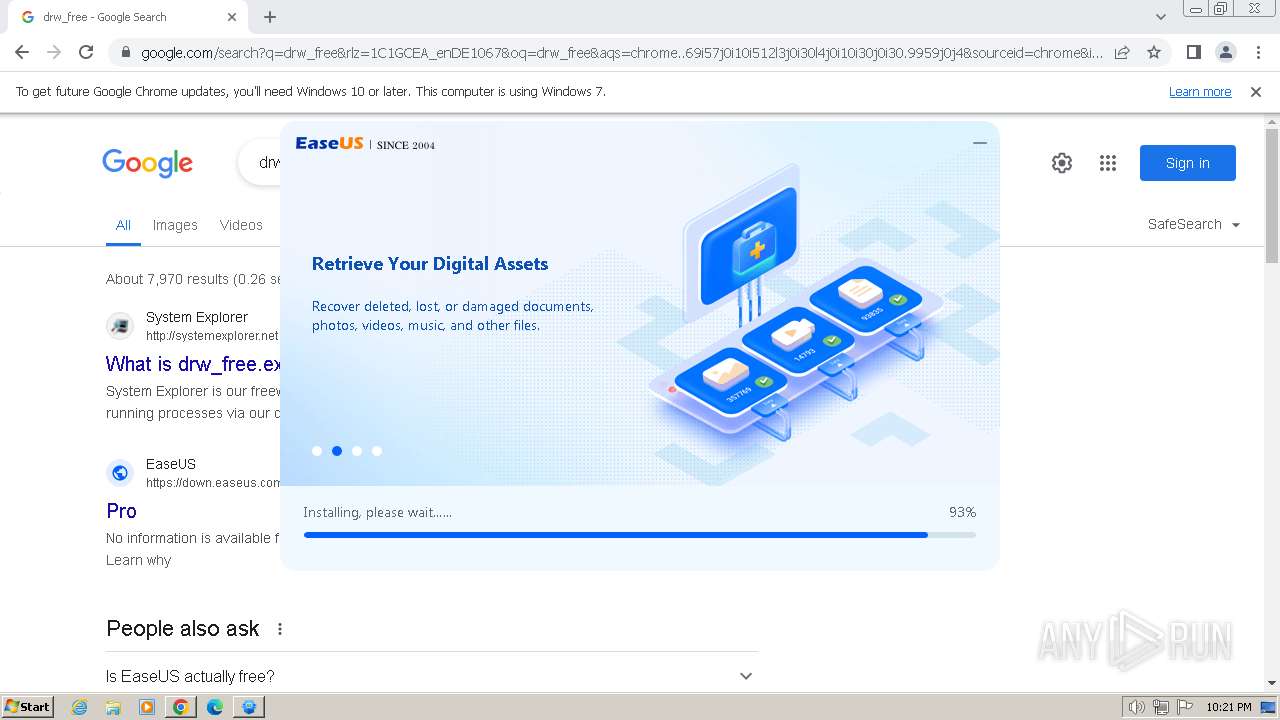Open network status tray icon
The height and width of the screenshot is (720, 1280).
click(1161, 707)
